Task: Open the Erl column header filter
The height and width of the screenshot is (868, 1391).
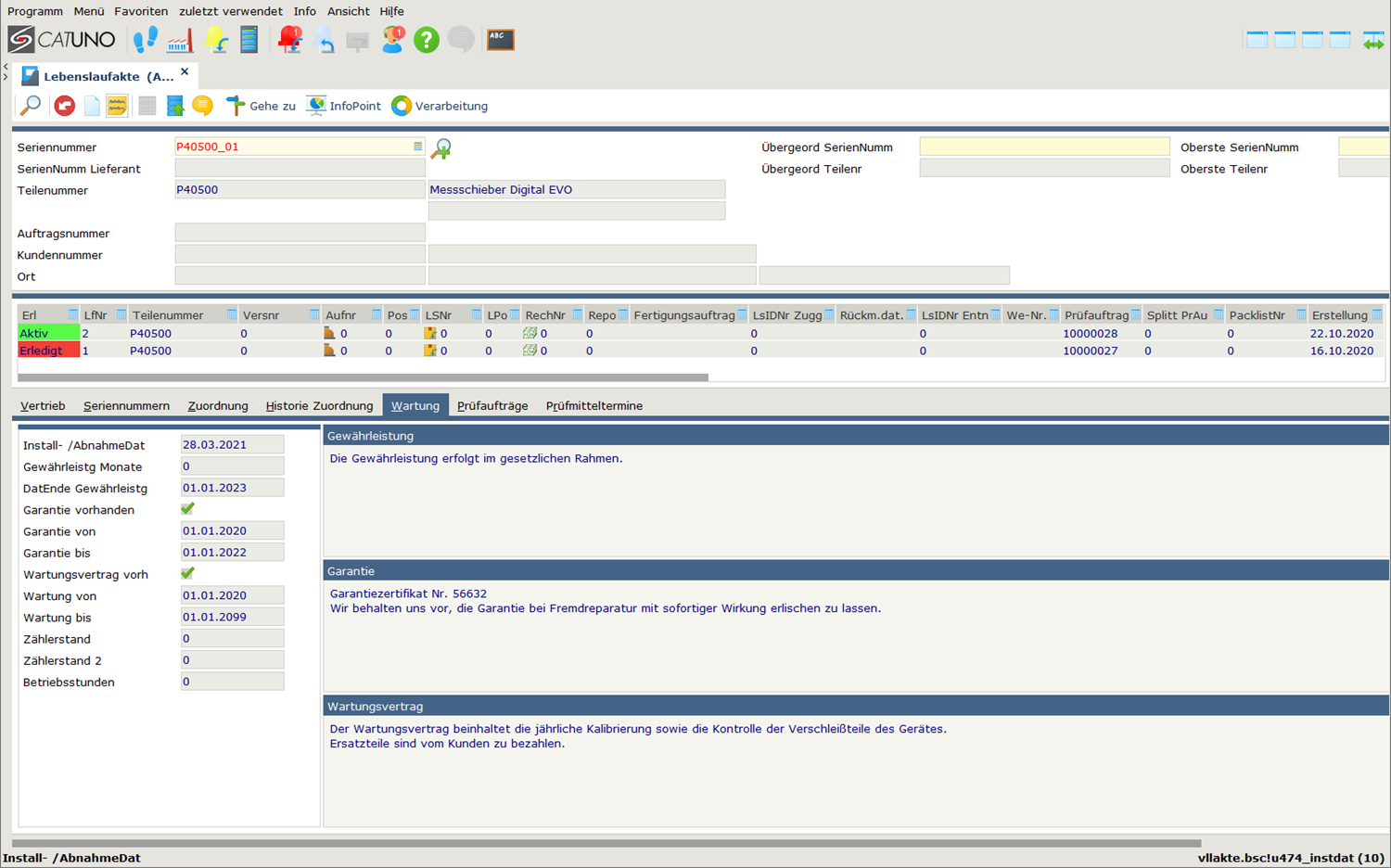Action: pyautogui.click(x=72, y=315)
